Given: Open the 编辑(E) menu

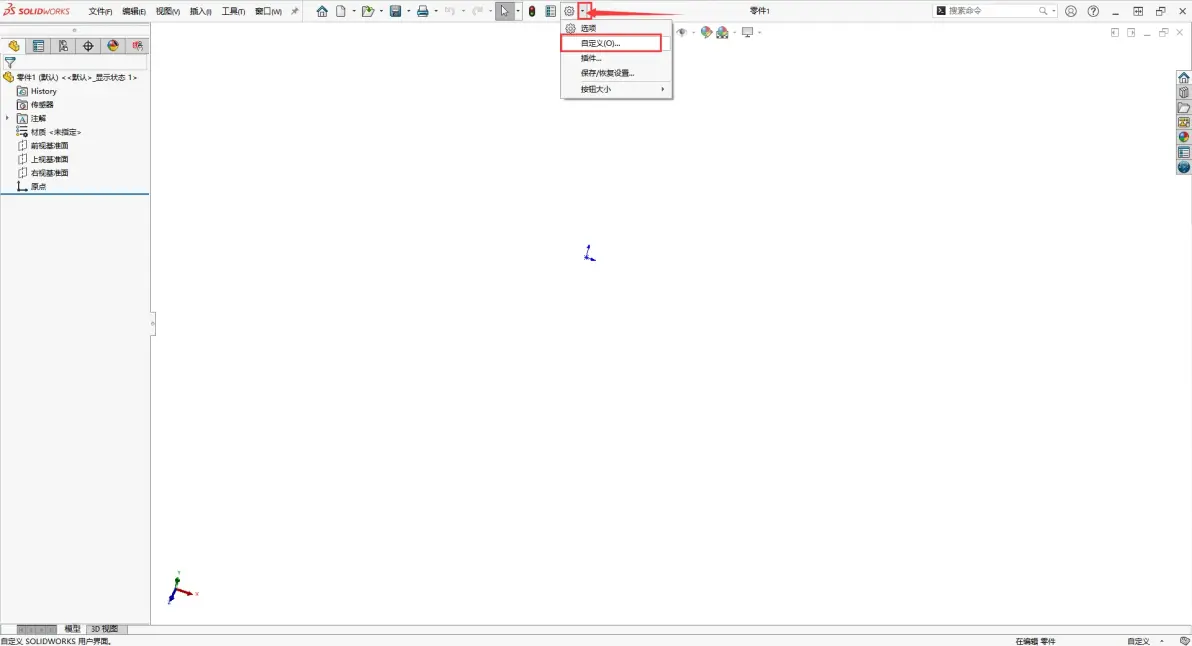Looking at the screenshot, I should coord(134,11).
